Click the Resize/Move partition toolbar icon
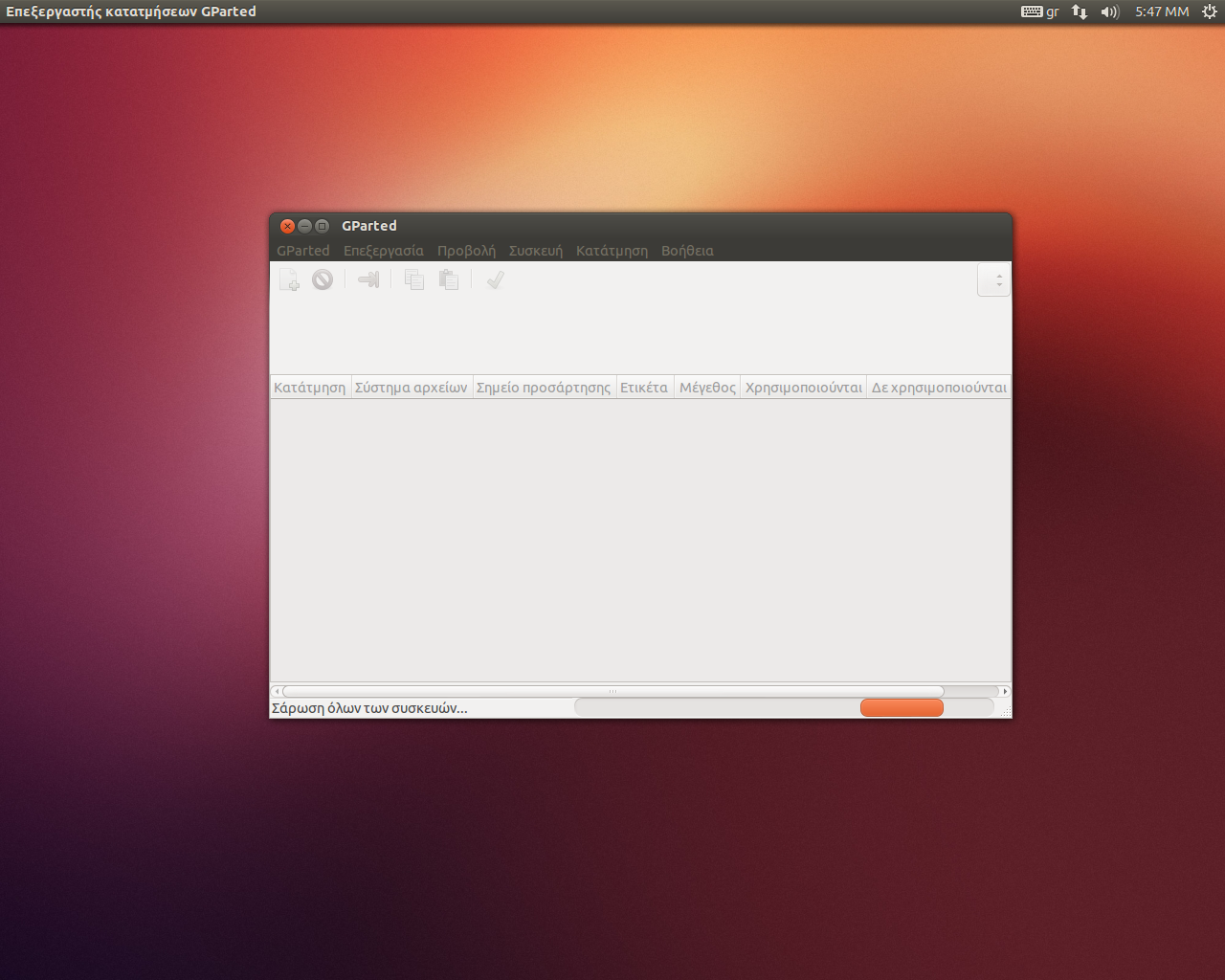Viewport: 1225px width, 980px height. point(368,279)
